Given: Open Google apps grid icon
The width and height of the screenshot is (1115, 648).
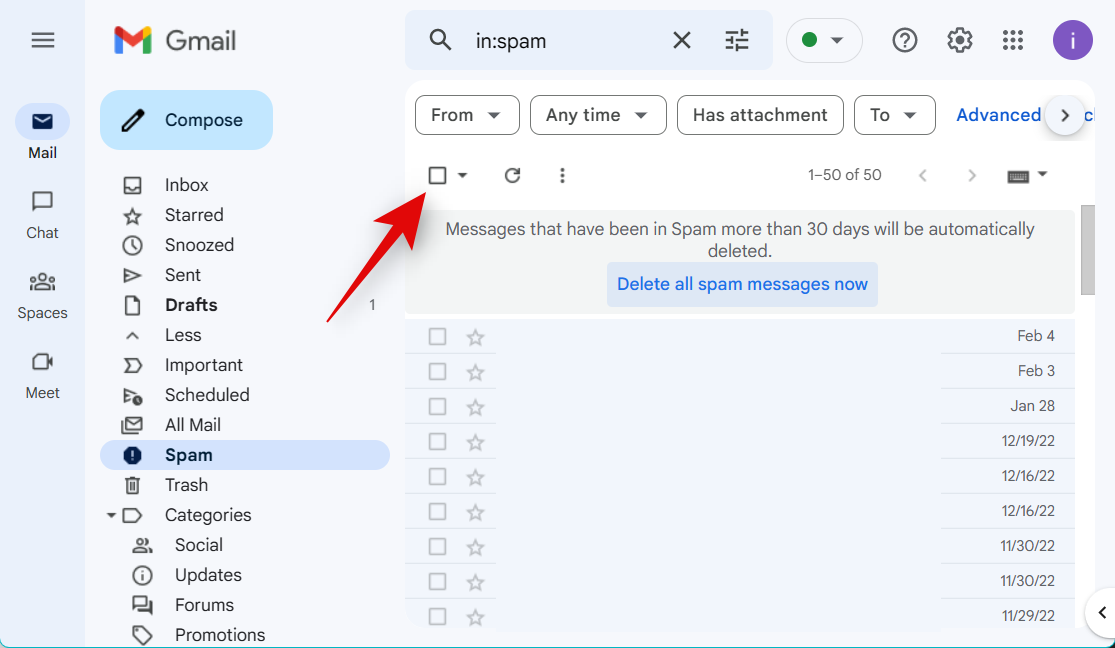Looking at the screenshot, I should [1013, 41].
